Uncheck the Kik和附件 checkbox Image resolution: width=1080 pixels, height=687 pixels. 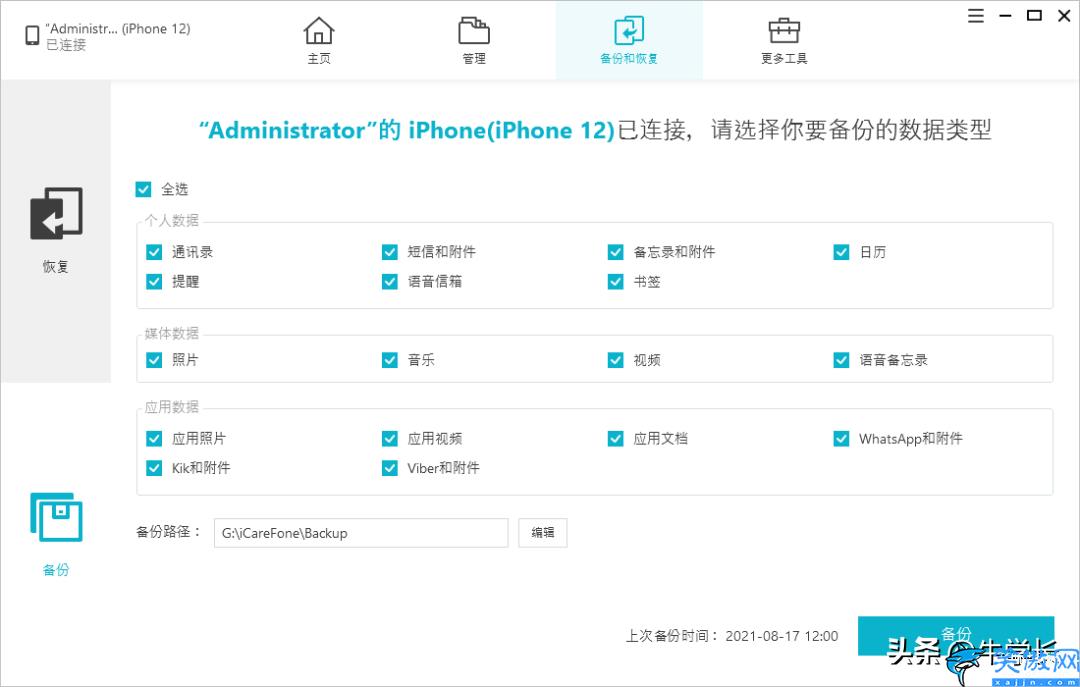point(154,469)
